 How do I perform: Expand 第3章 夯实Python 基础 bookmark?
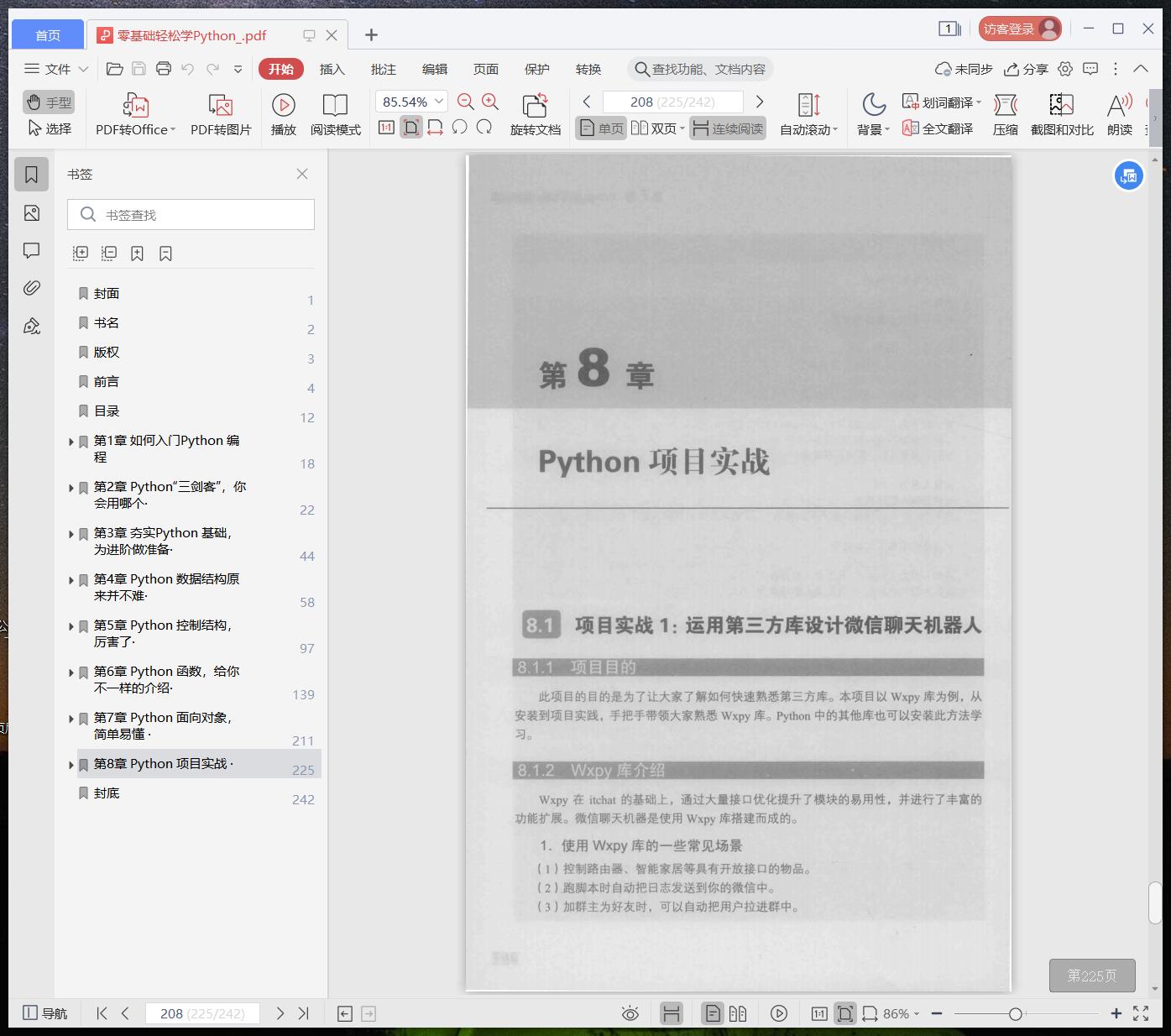click(71, 534)
